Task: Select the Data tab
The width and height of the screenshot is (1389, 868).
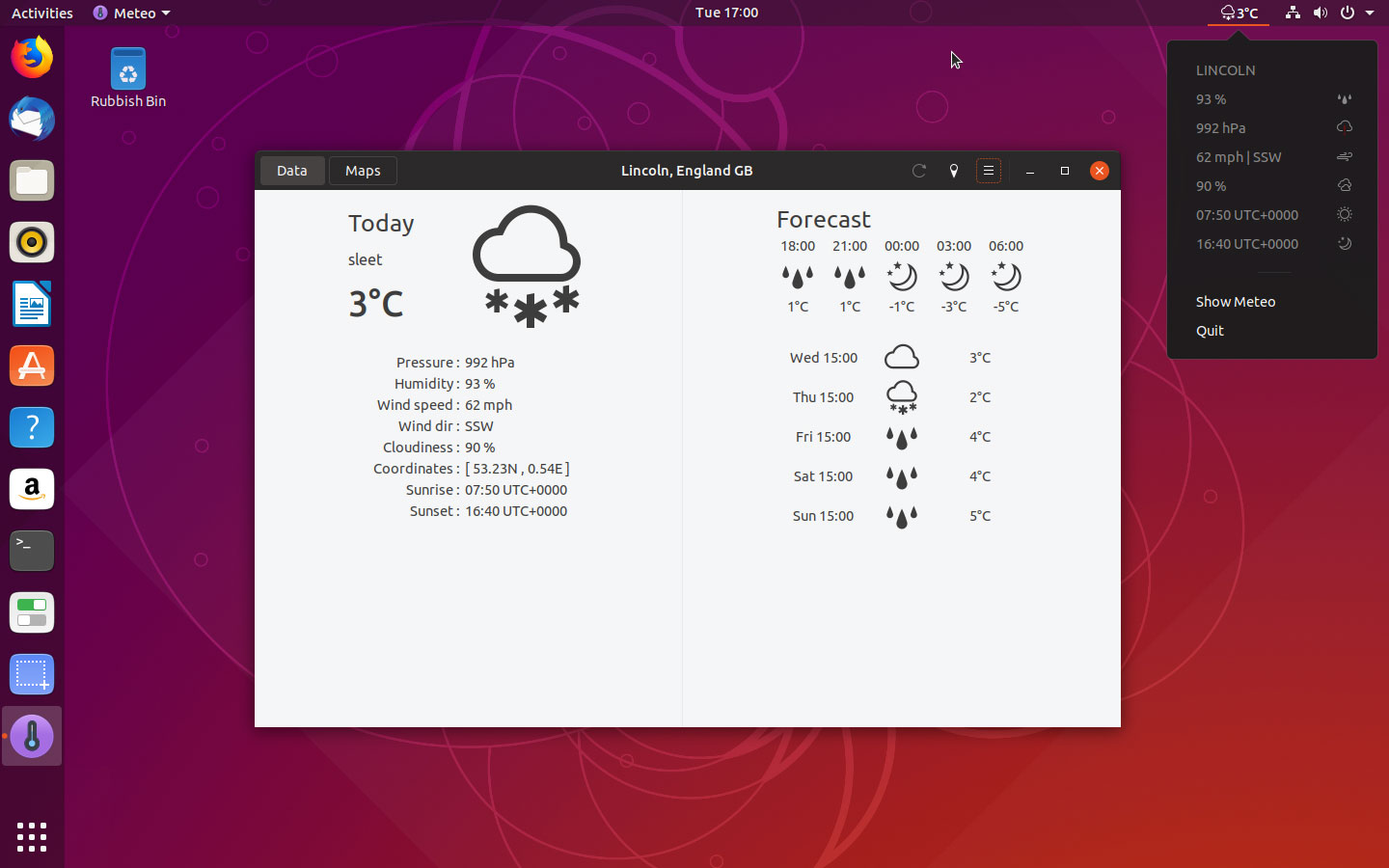Action: 291,171
